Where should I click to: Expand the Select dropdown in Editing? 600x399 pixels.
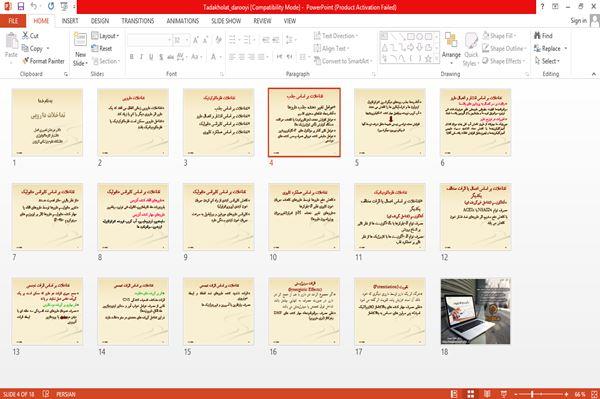[547, 61]
